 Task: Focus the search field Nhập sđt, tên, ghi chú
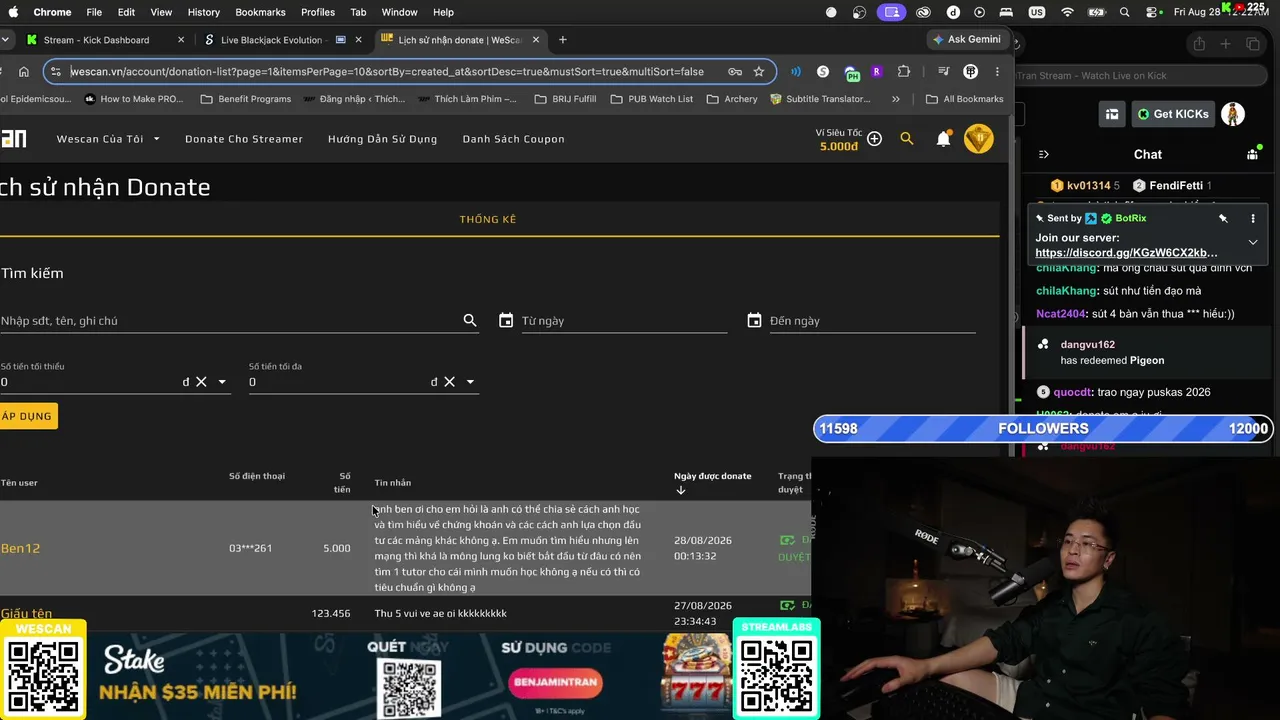(x=230, y=320)
